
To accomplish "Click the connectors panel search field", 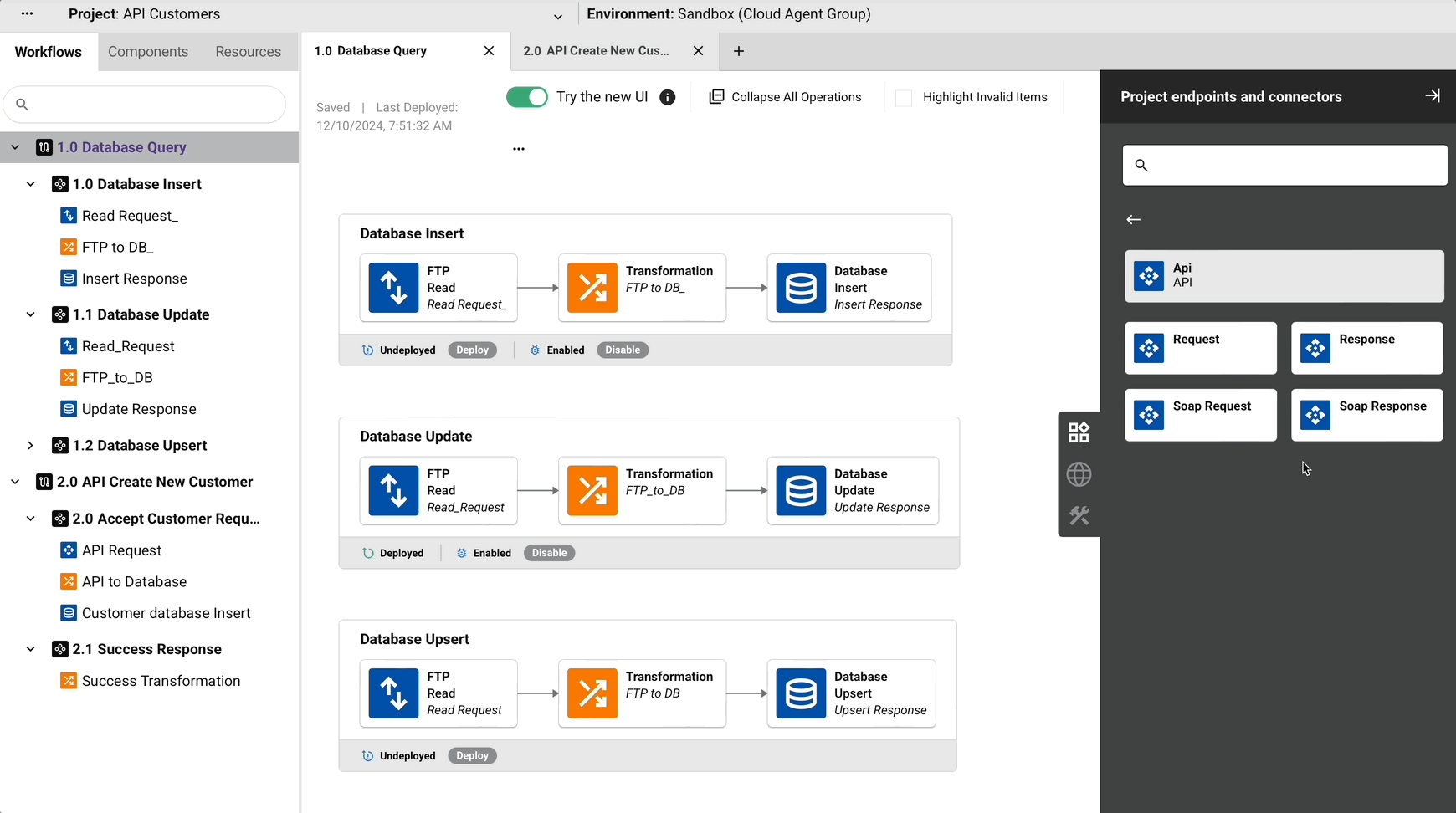I will (1284, 166).
